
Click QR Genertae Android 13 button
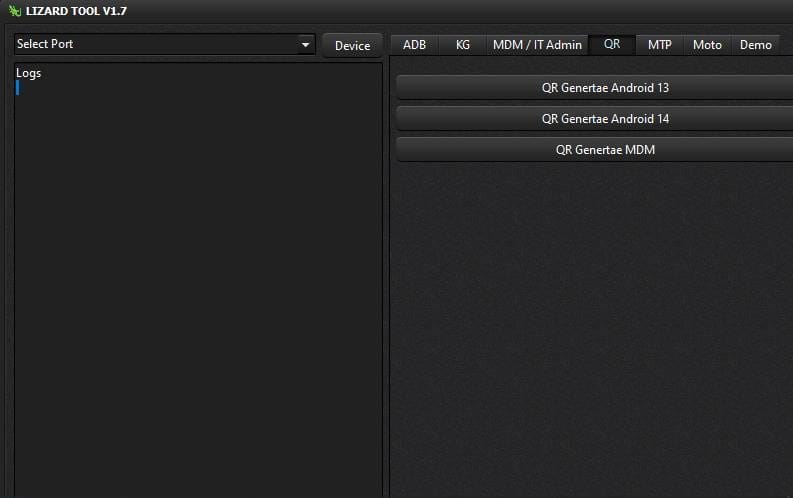coord(595,88)
